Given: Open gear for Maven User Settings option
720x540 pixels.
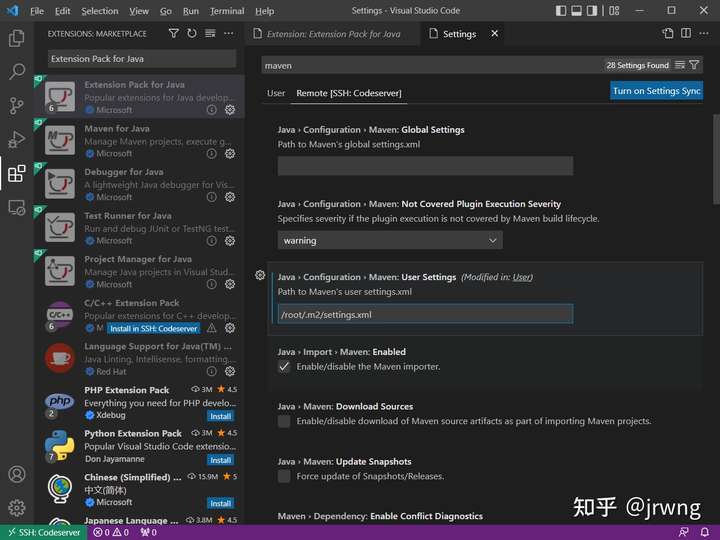Looking at the screenshot, I should (260, 275).
